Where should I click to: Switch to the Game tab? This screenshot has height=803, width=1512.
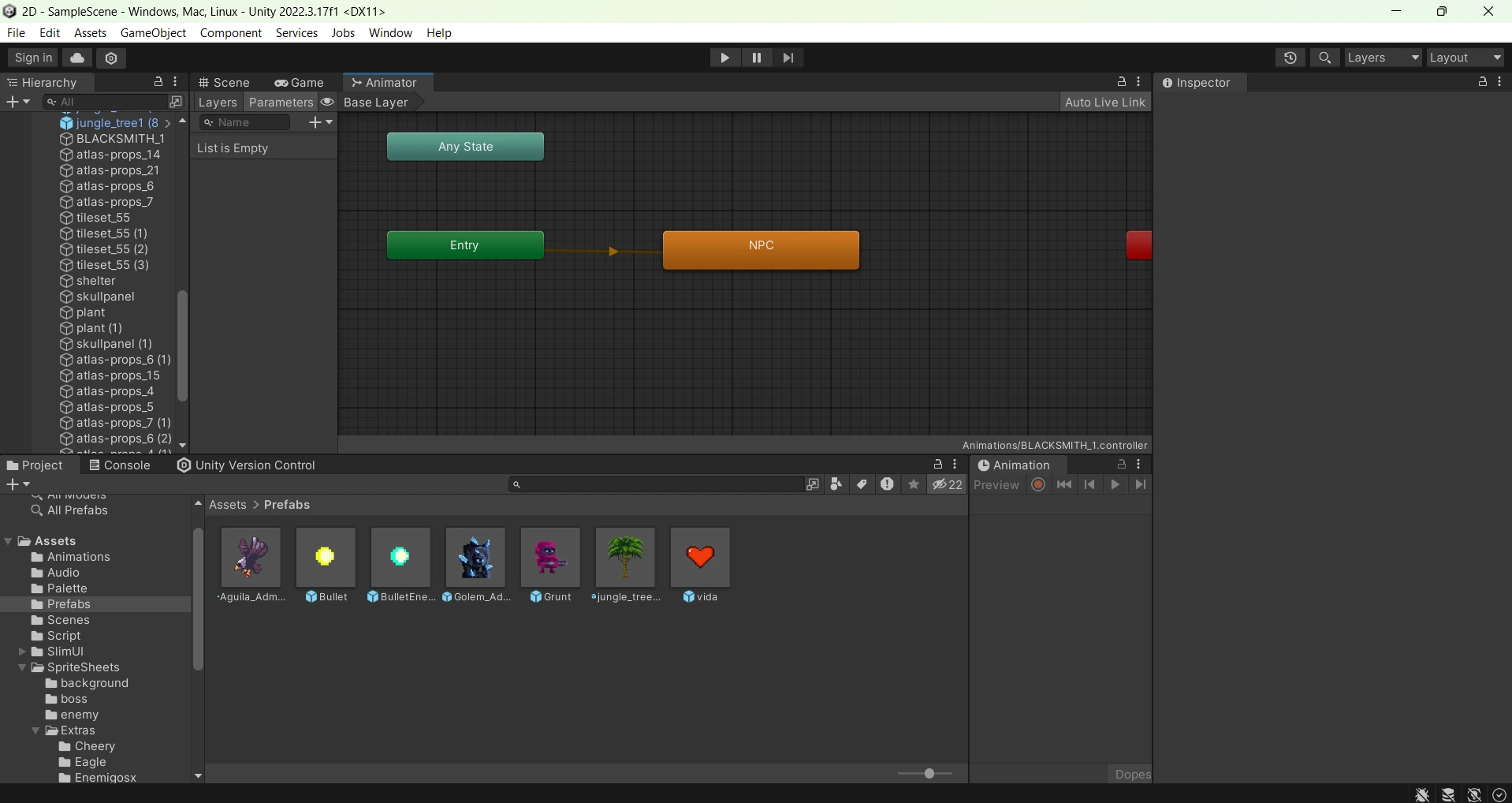tap(300, 82)
